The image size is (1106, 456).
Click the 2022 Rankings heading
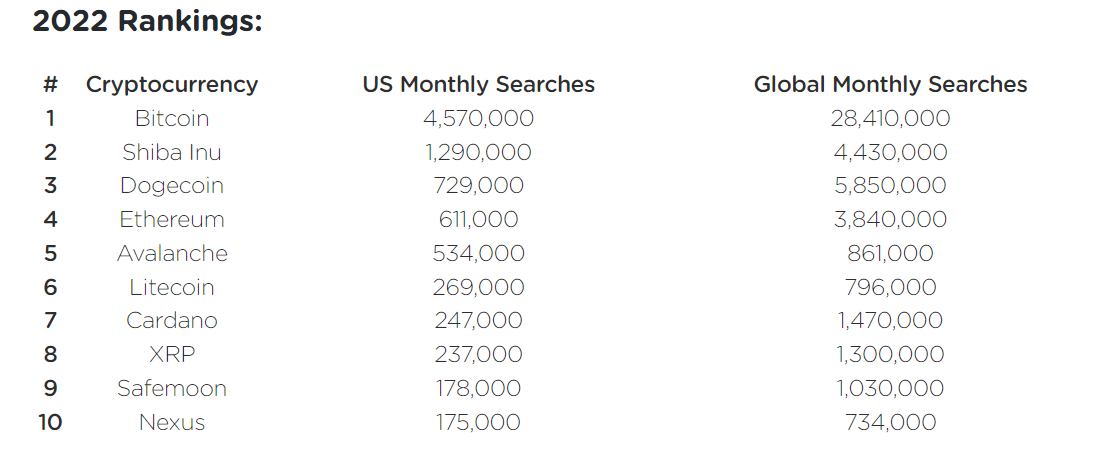147,21
